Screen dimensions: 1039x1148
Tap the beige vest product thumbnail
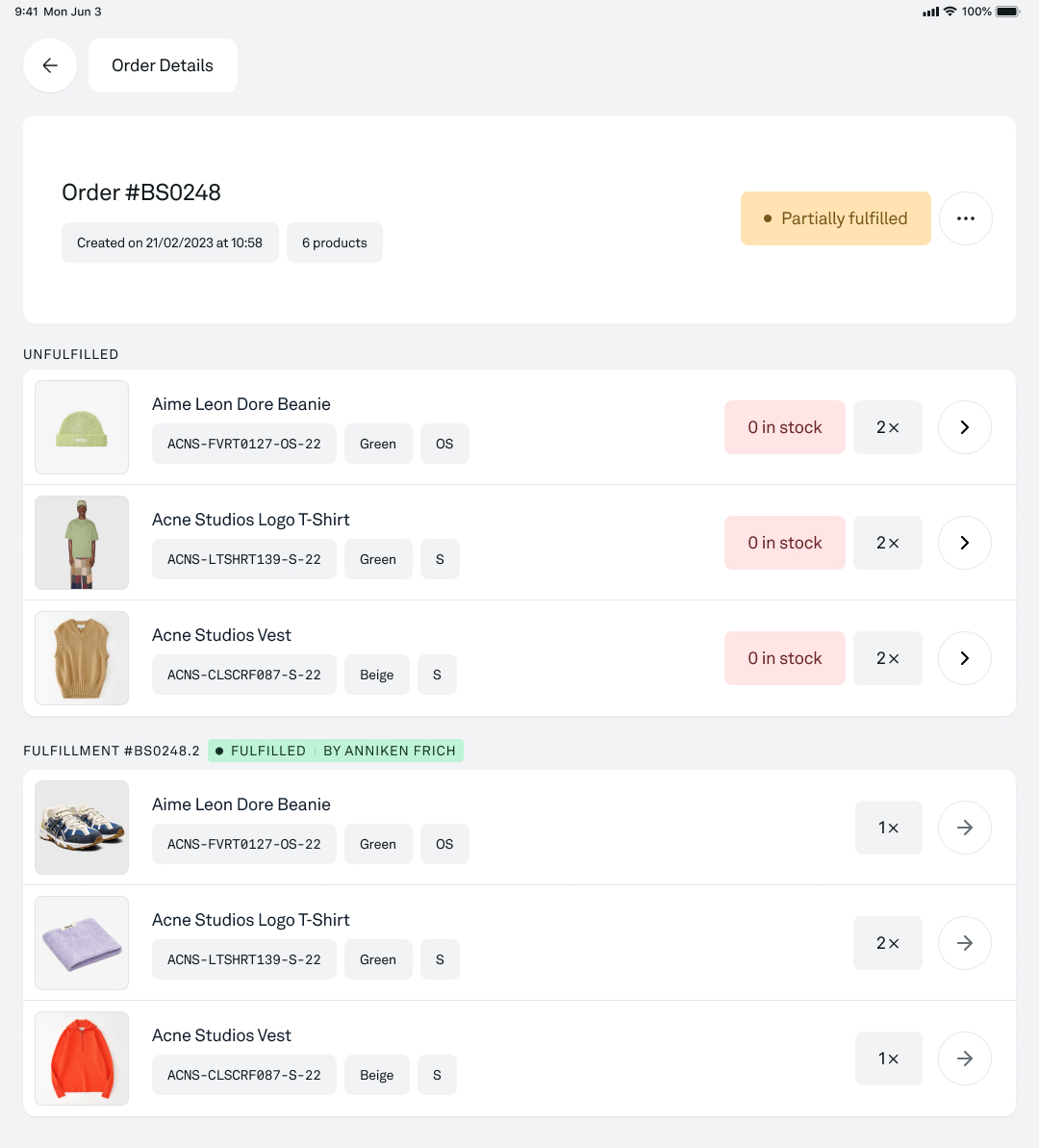(x=82, y=658)
